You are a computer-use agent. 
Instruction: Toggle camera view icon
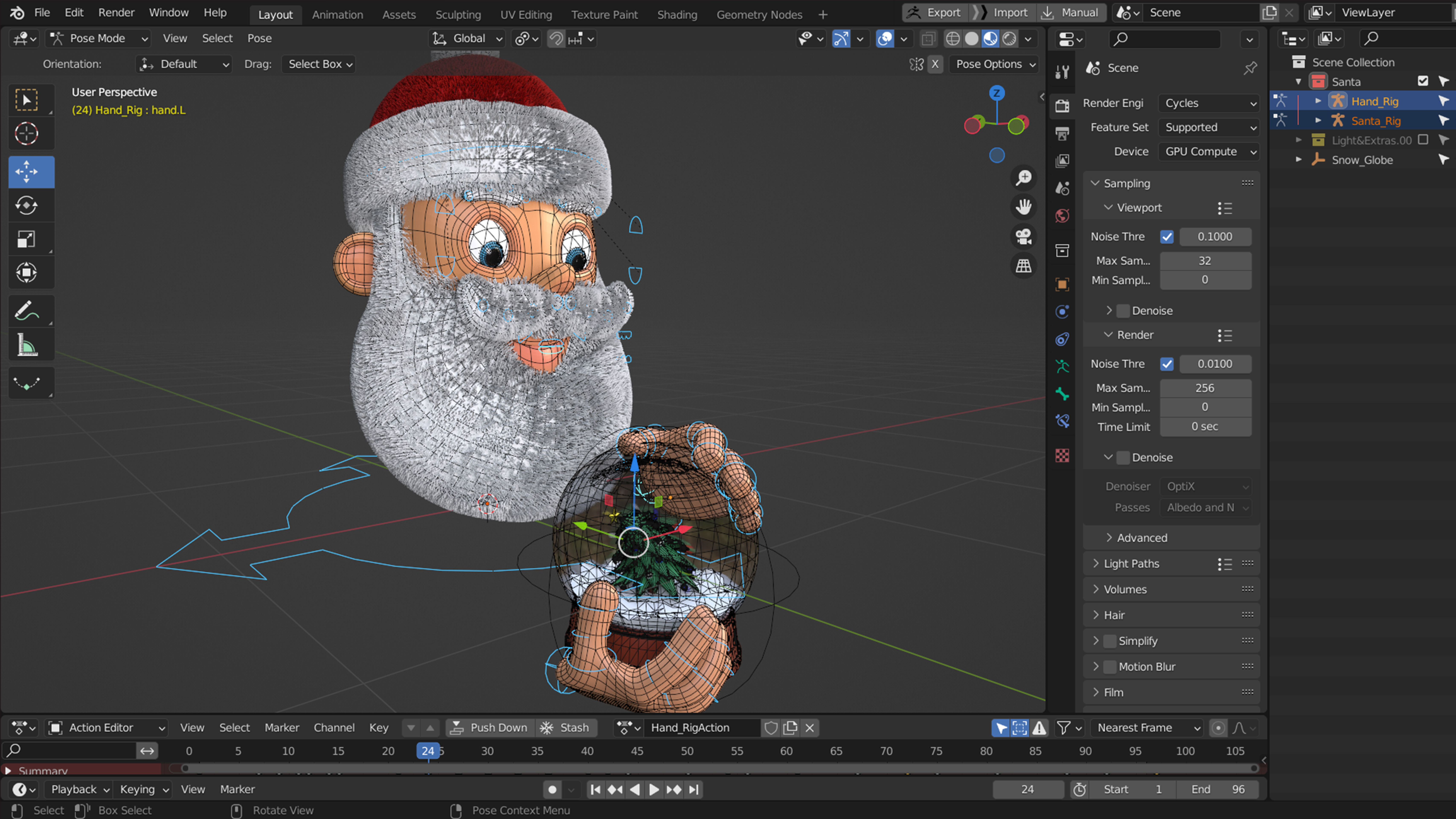(1024, 236)
